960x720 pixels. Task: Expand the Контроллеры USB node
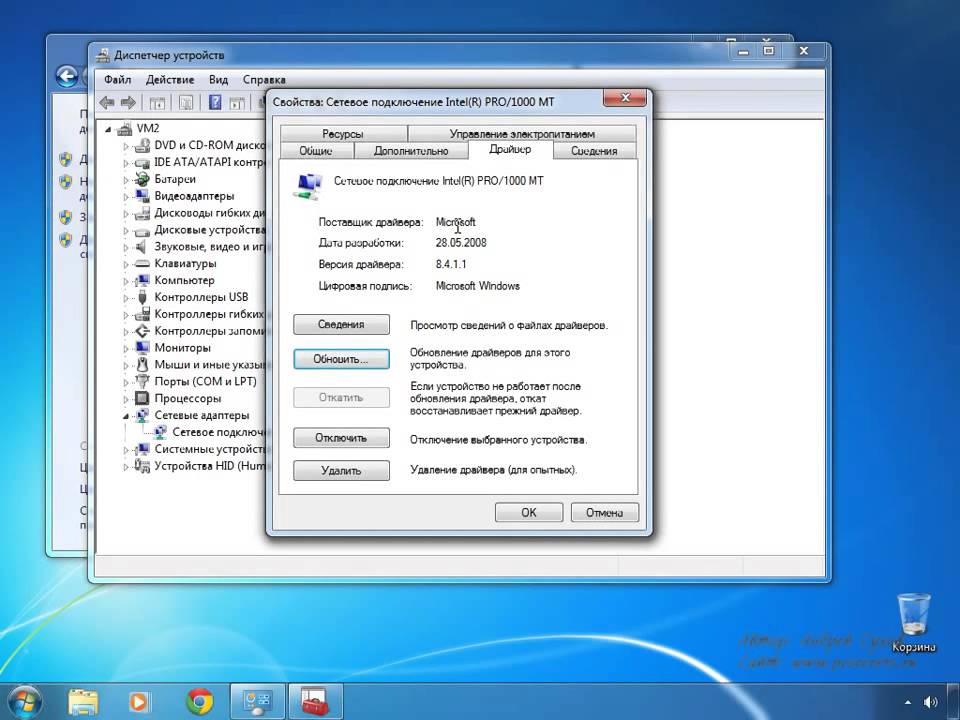(x=126, y=298)
